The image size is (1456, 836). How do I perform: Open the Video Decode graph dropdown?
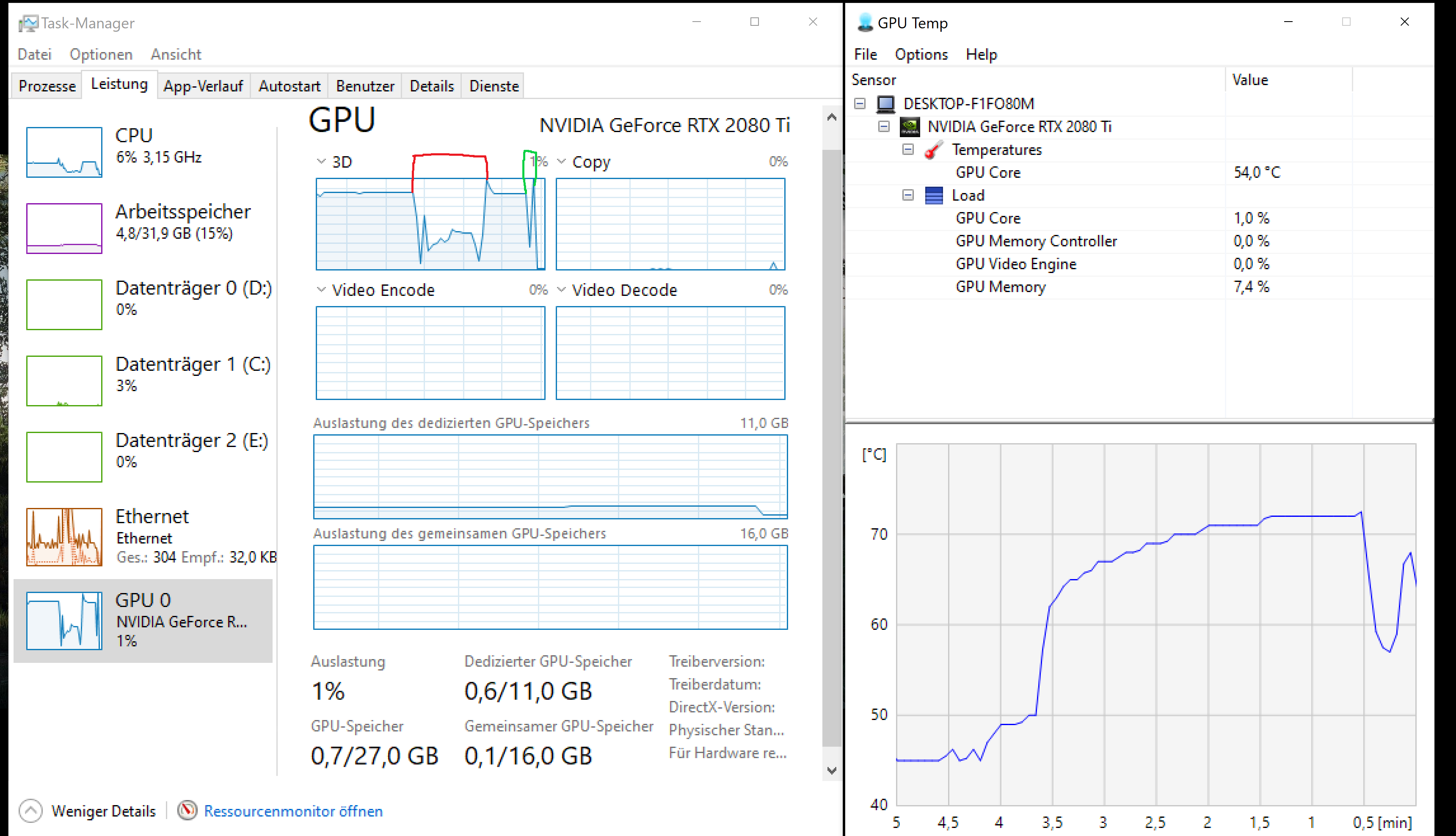(562, 290)
